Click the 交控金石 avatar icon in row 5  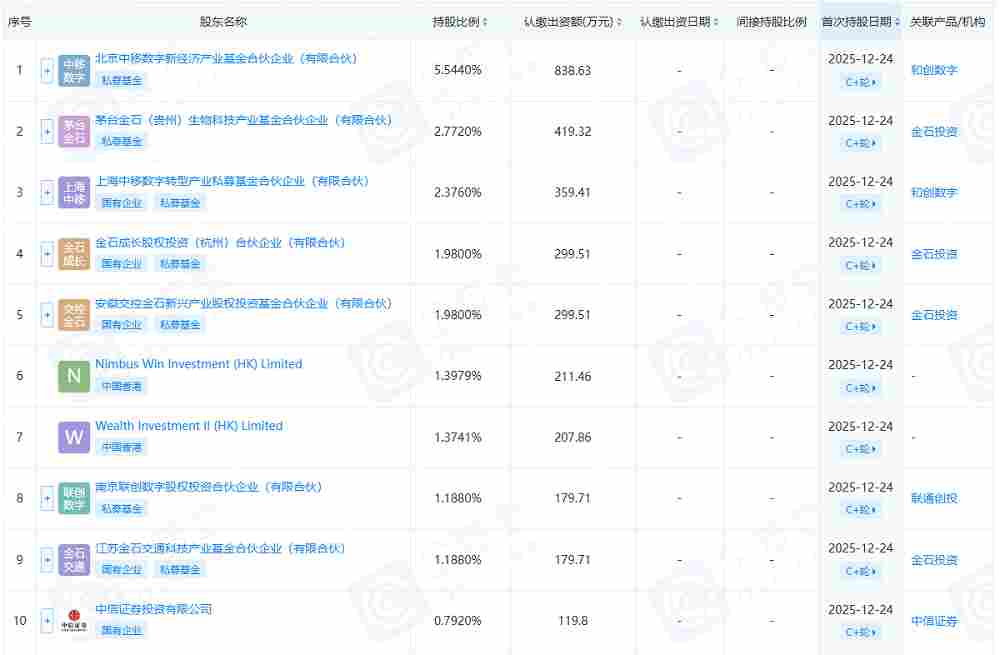(x=71, y=314)
